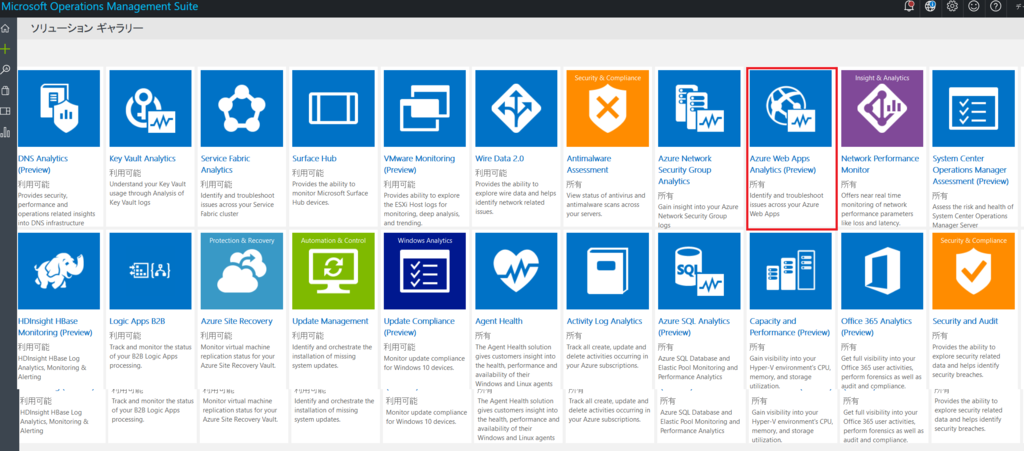Open the Network Performance Monitor tile icon

(882, 108)
